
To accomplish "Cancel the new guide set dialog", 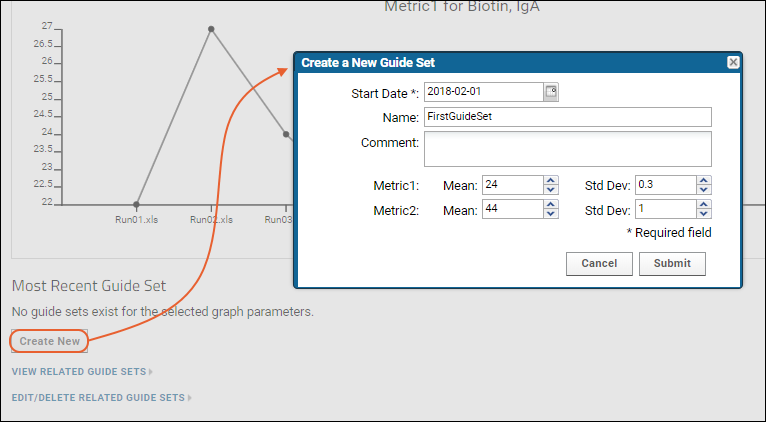I will [x=599, y=263].
